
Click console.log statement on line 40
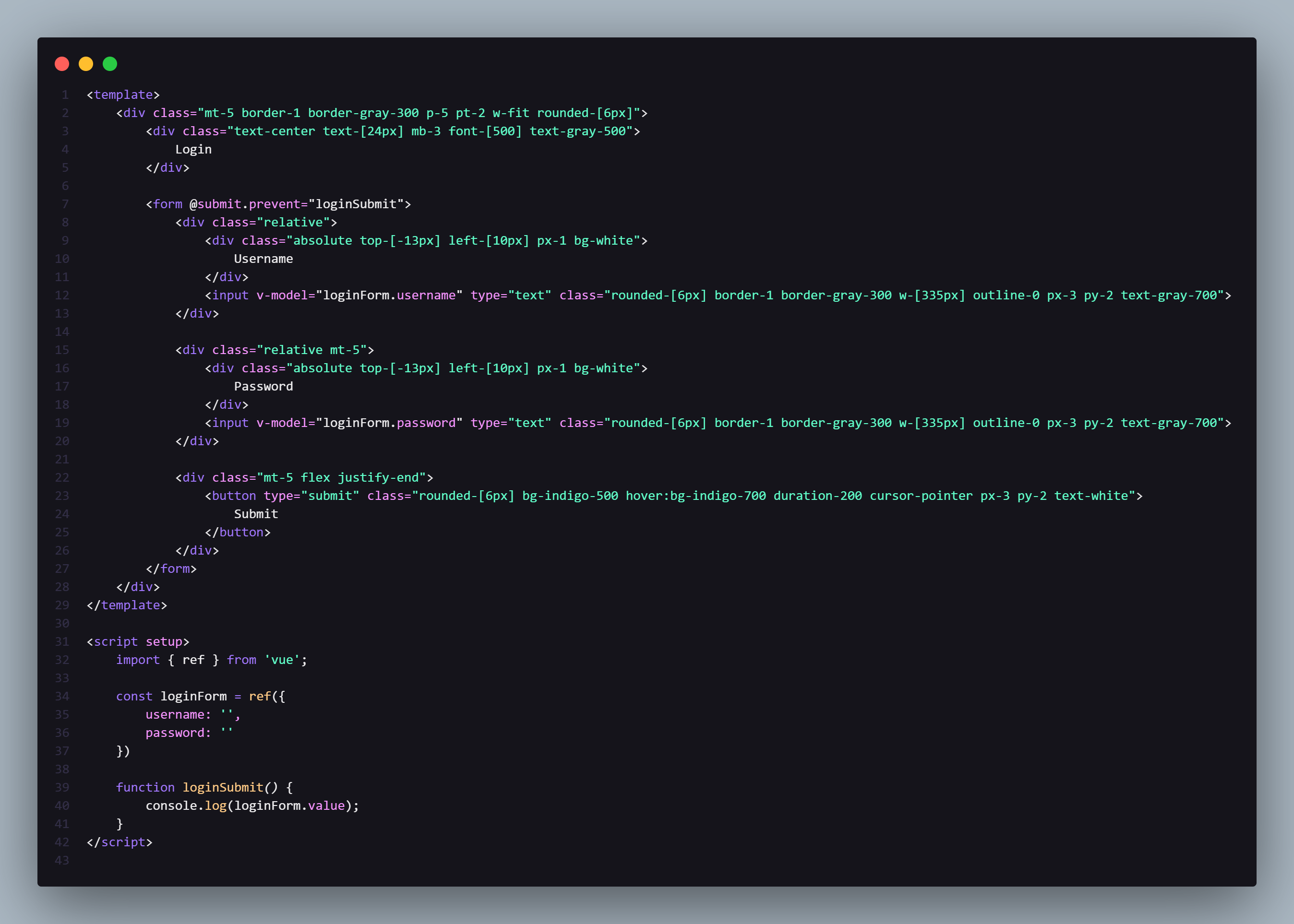click(x=252, y=806)
